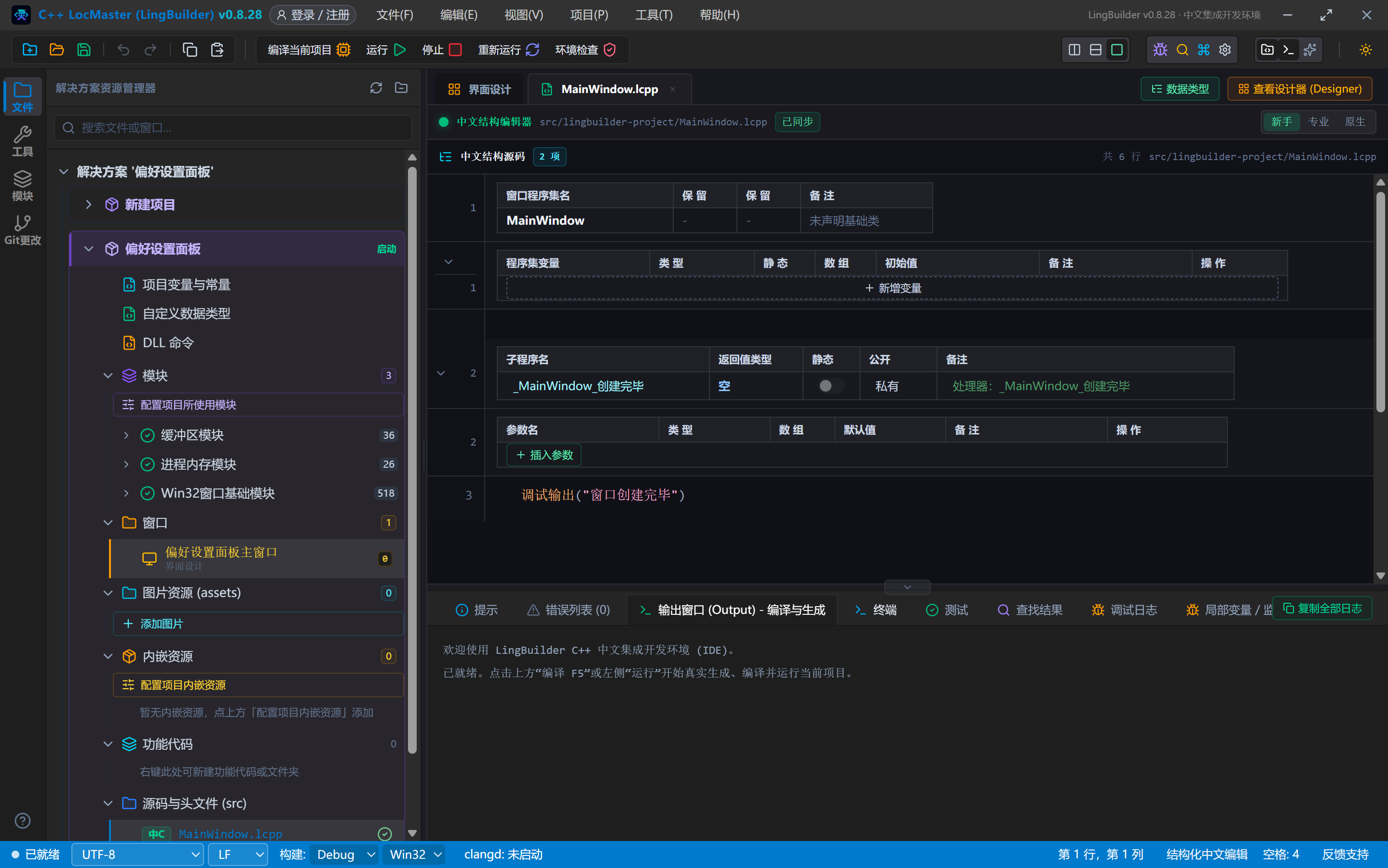This screenshot has width=1388, height=868.
Task: Click the debug bug icon in toolbar
Action: click(1160, 50)
